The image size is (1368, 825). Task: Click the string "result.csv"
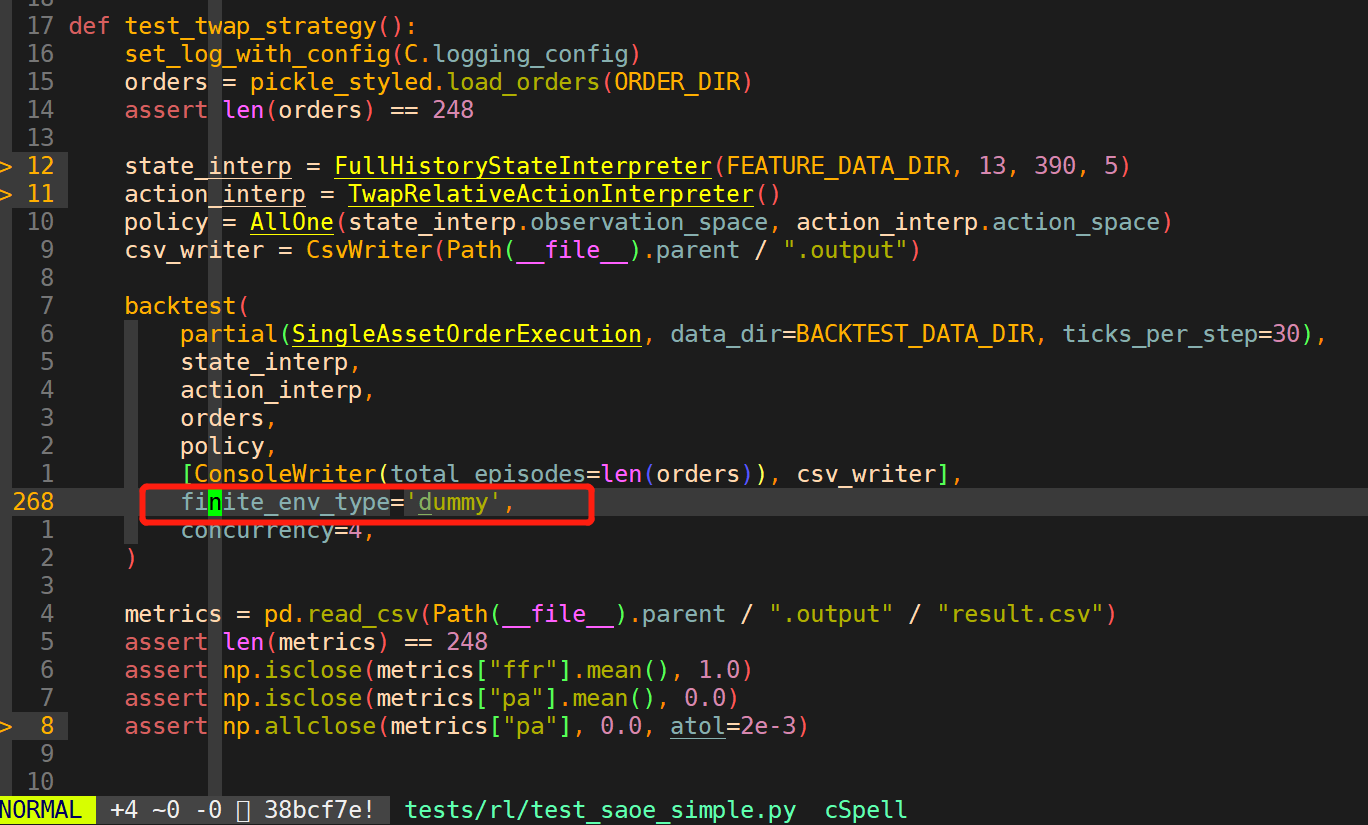click(1021, 613)
